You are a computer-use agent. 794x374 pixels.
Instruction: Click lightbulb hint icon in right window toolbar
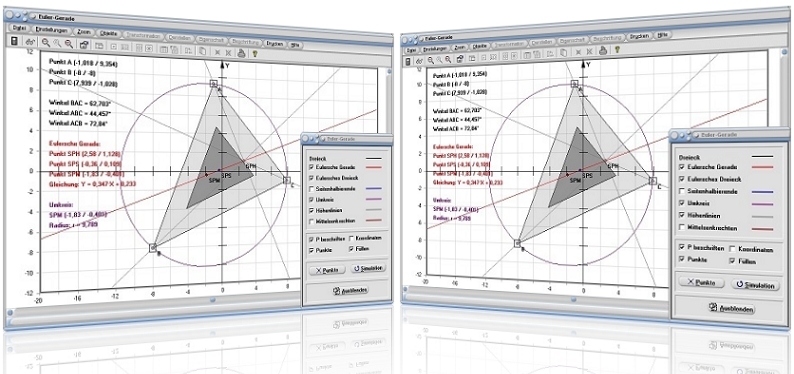click(x=617, y=49)
